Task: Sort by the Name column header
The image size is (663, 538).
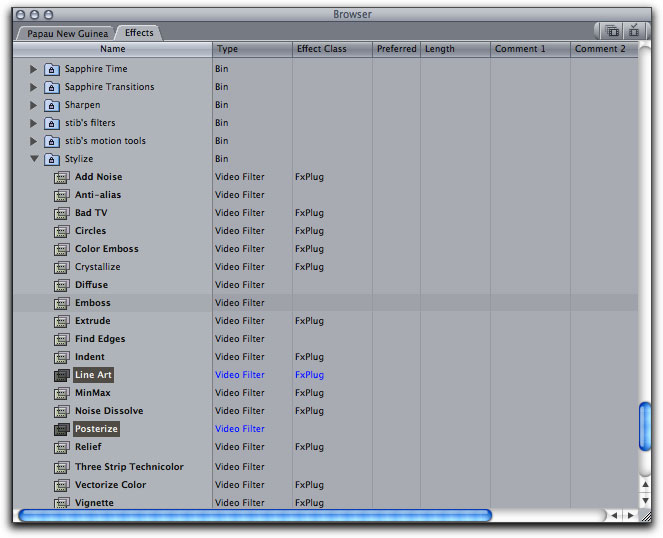Action: pyautogui.click(x=113, y=49)
